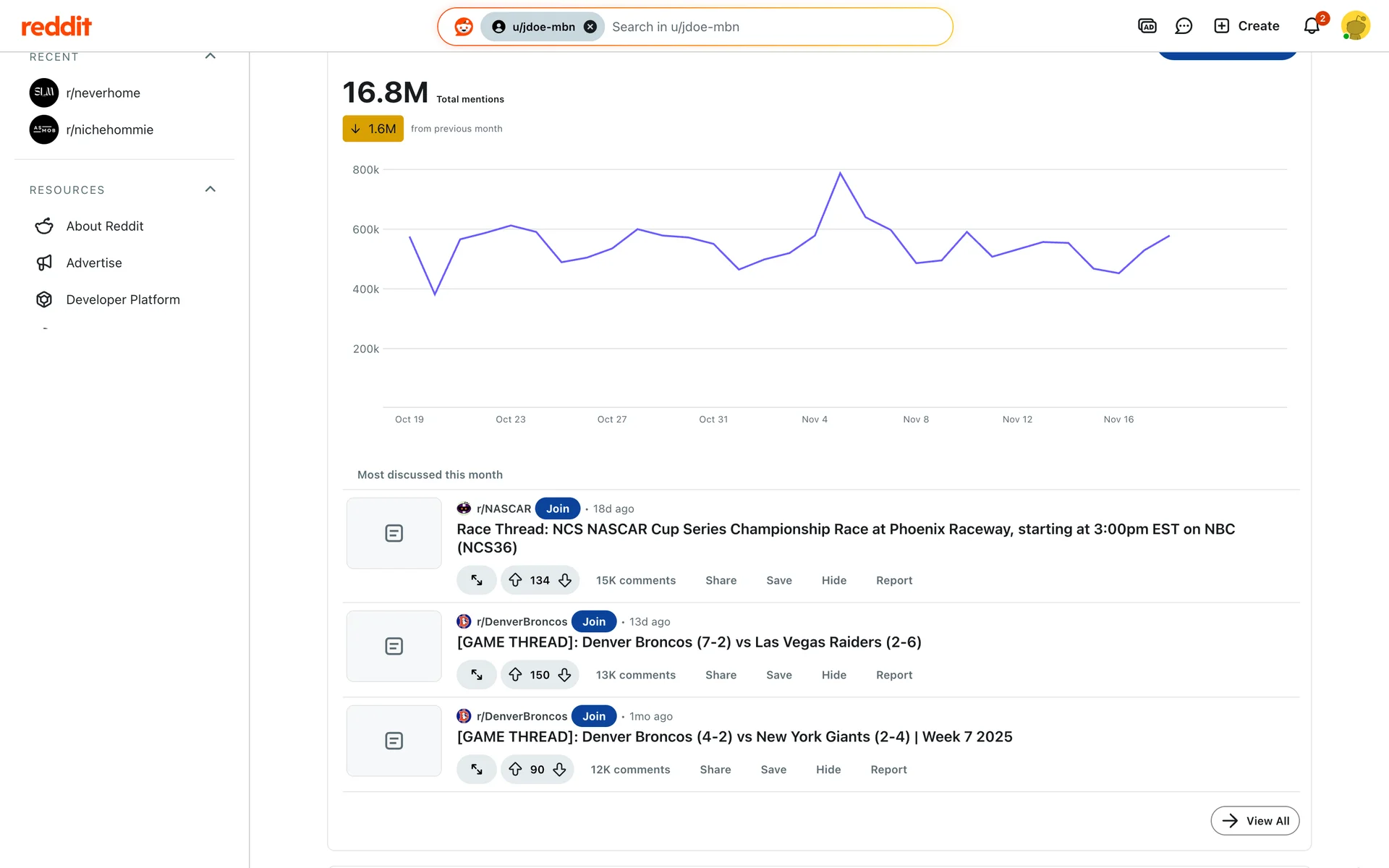Viewport: 1389px width, 868px height.
Task: Downvote the Broncos vs Raiders post
Action: 565,675
